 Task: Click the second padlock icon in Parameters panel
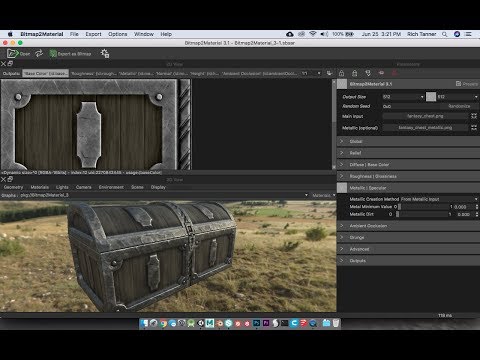pos(355,73)
